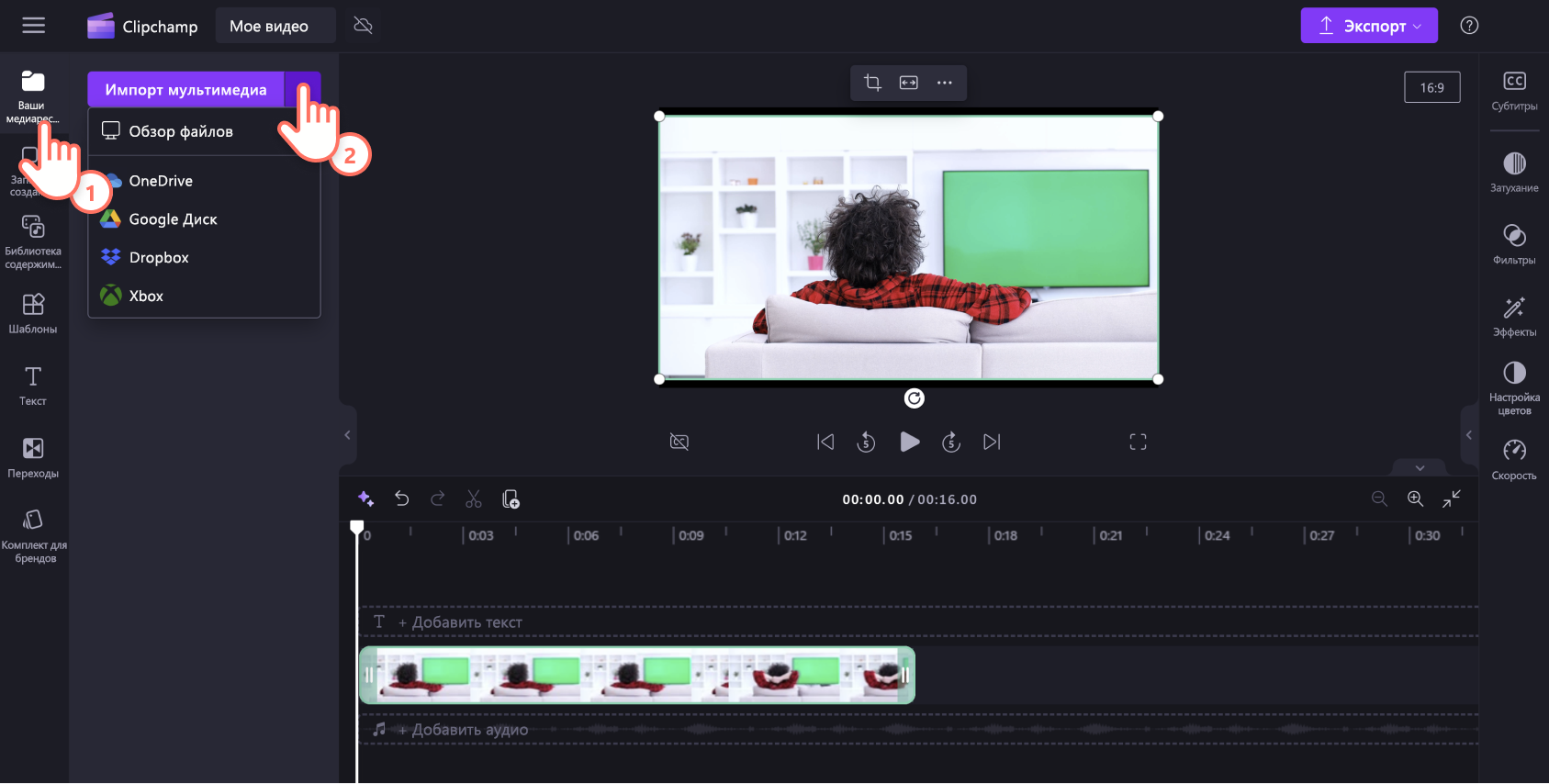Screen dimensions: 1549x784
Task: Click the video preview canvas
Action: tap(909, 248)
